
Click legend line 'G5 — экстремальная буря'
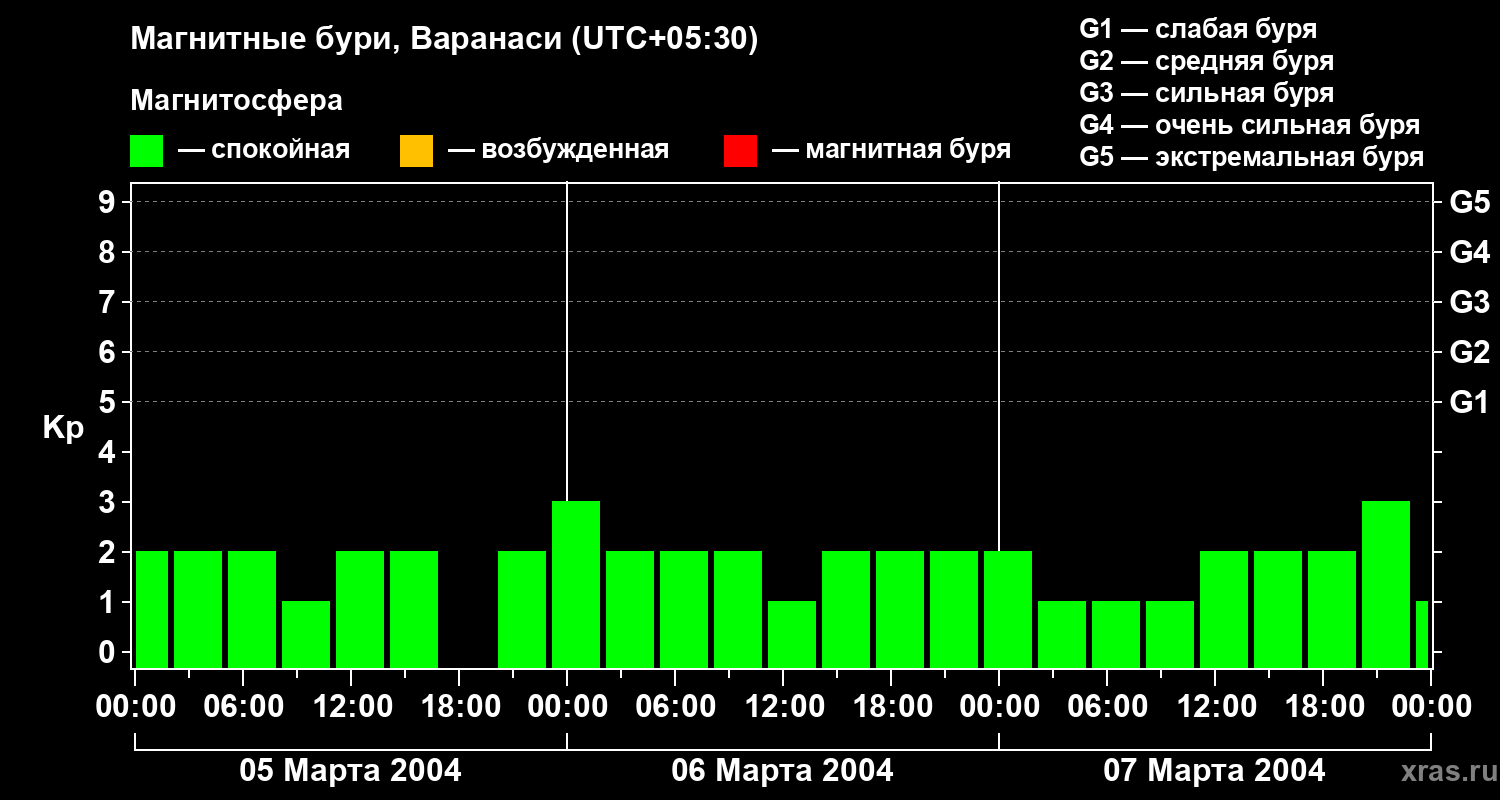(x=1252, y=158)
